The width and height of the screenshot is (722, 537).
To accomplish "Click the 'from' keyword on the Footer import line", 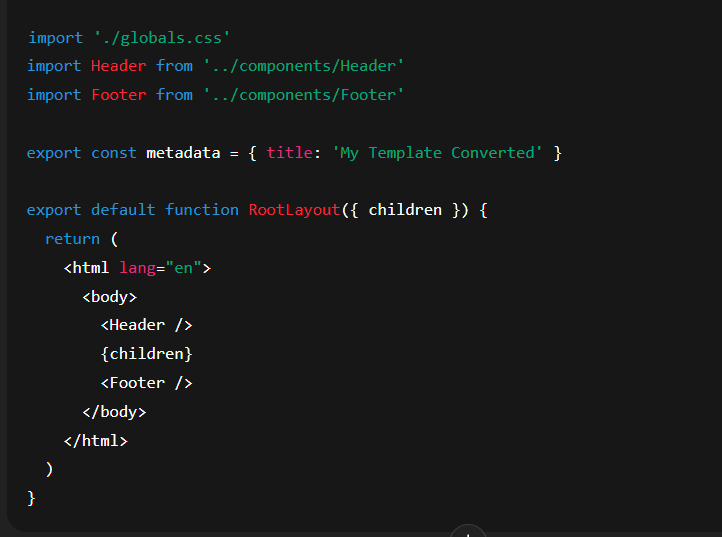I will tap(174, 95).
